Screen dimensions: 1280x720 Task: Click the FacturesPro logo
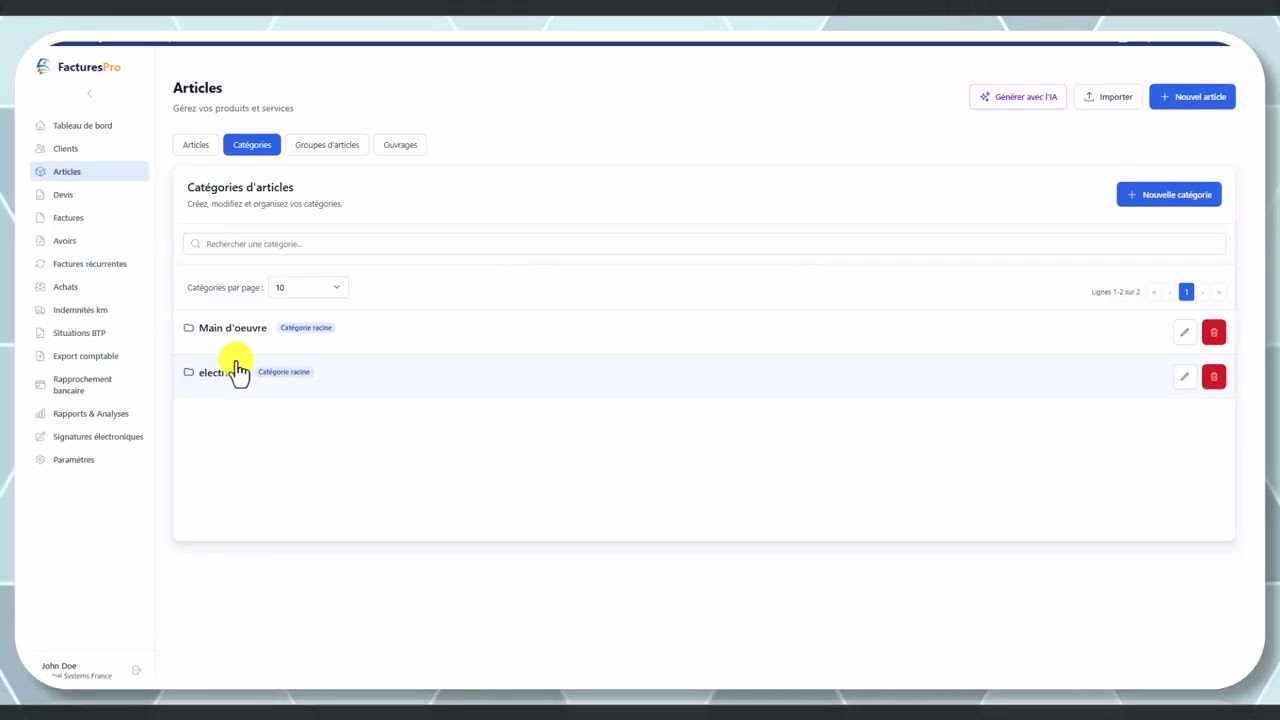78,67
